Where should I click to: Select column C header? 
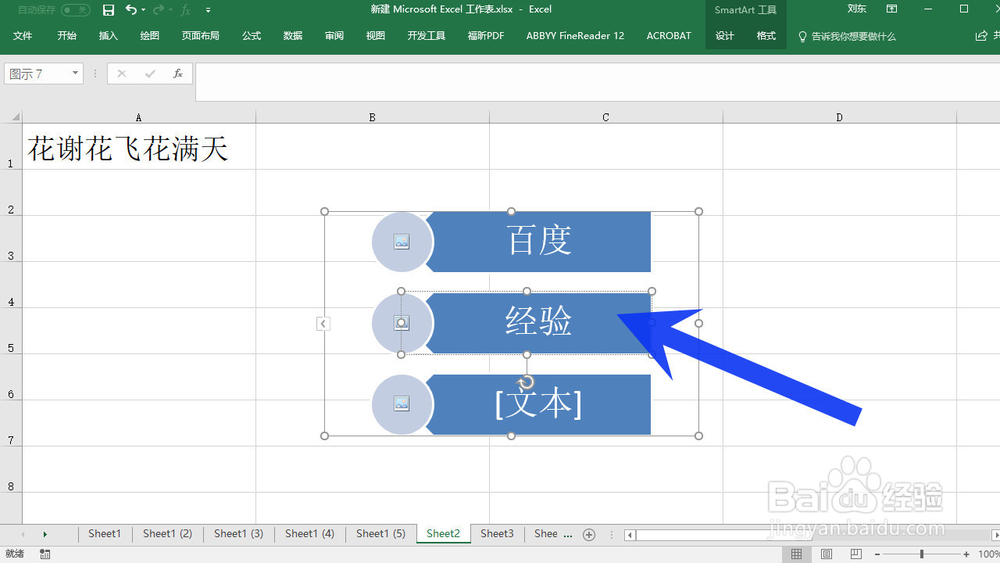(605, 117)
